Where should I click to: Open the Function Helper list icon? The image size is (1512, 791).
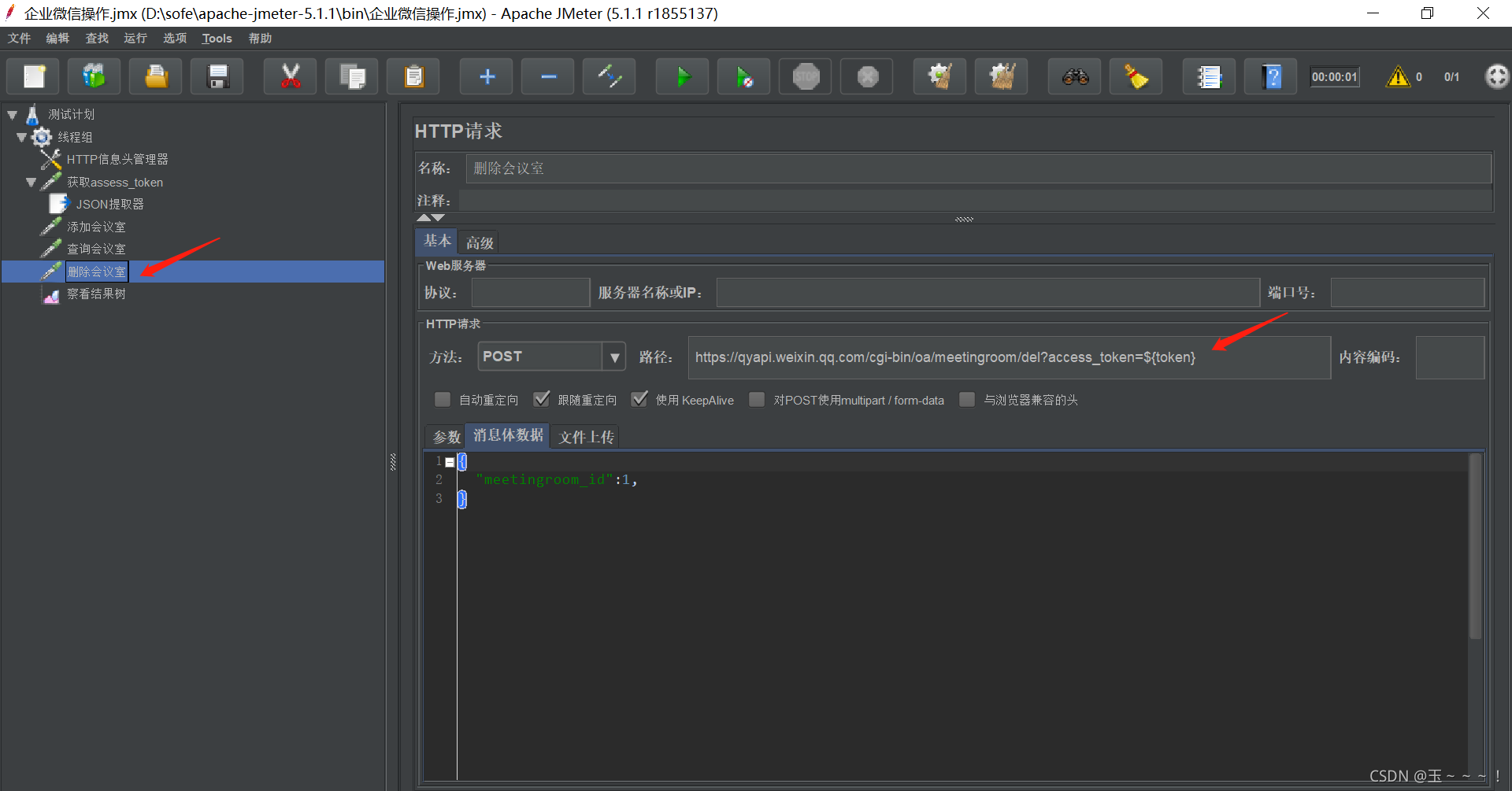coord(1210,77)
